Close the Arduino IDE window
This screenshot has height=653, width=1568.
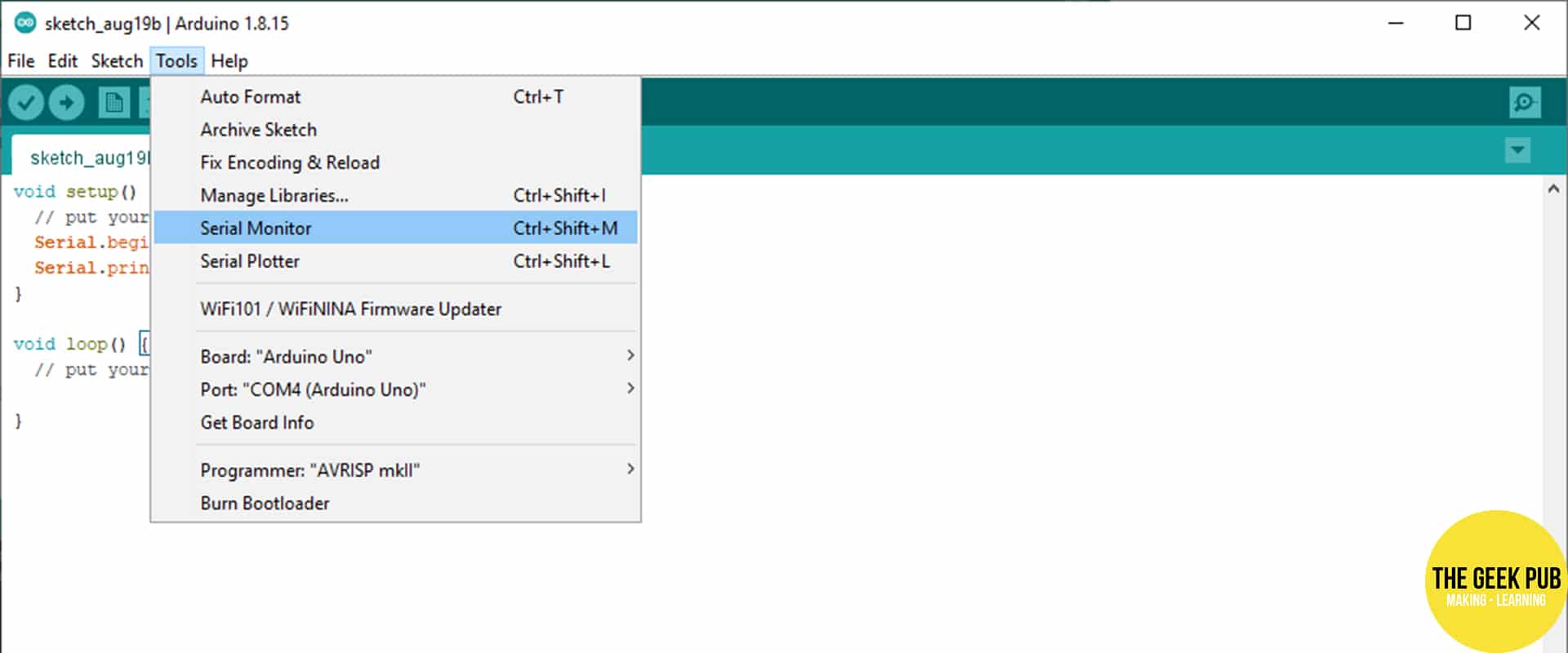tap(1532, 23)
